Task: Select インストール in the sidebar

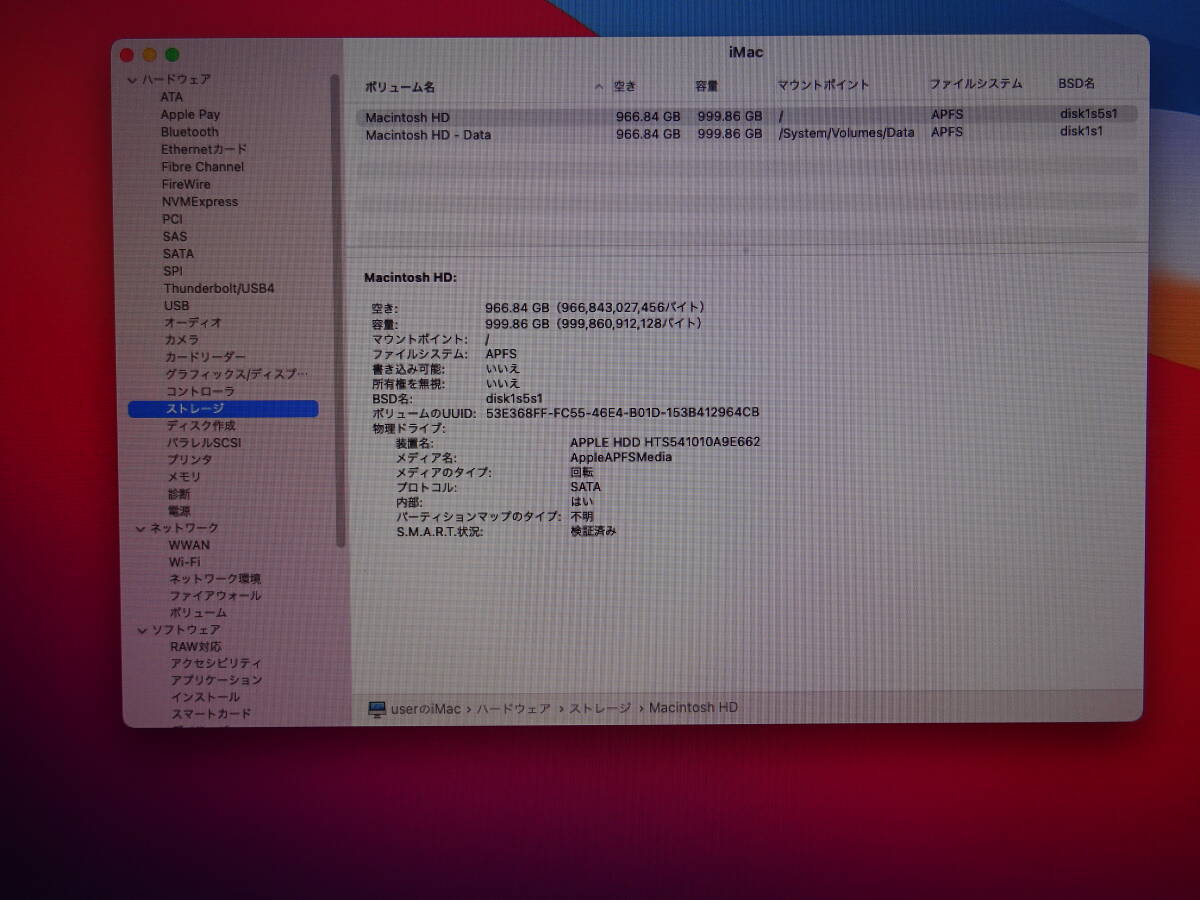Action: (x=205, y=697)
